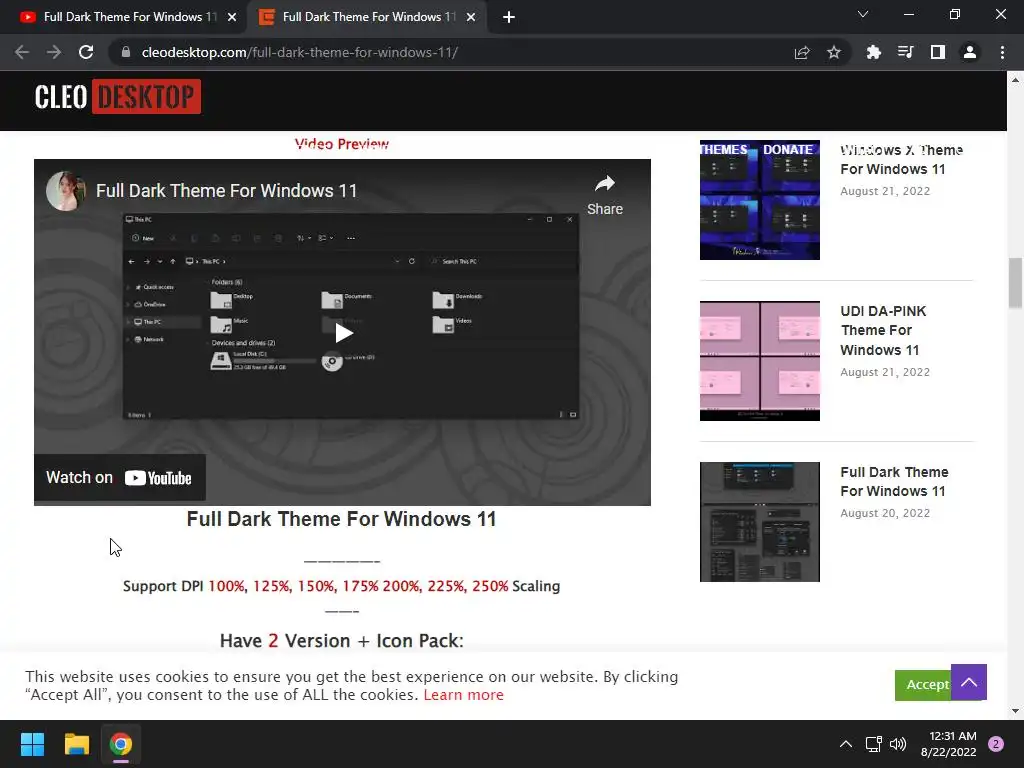Open the sidebar Full Dark Theme thumbnail
The height and width of the screenshot is (768, 1024).
(x=760, y=522)
